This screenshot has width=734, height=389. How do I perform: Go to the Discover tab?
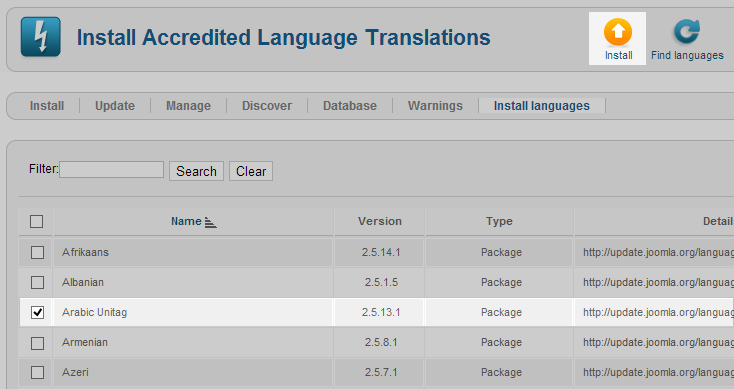tap(267, 106)
